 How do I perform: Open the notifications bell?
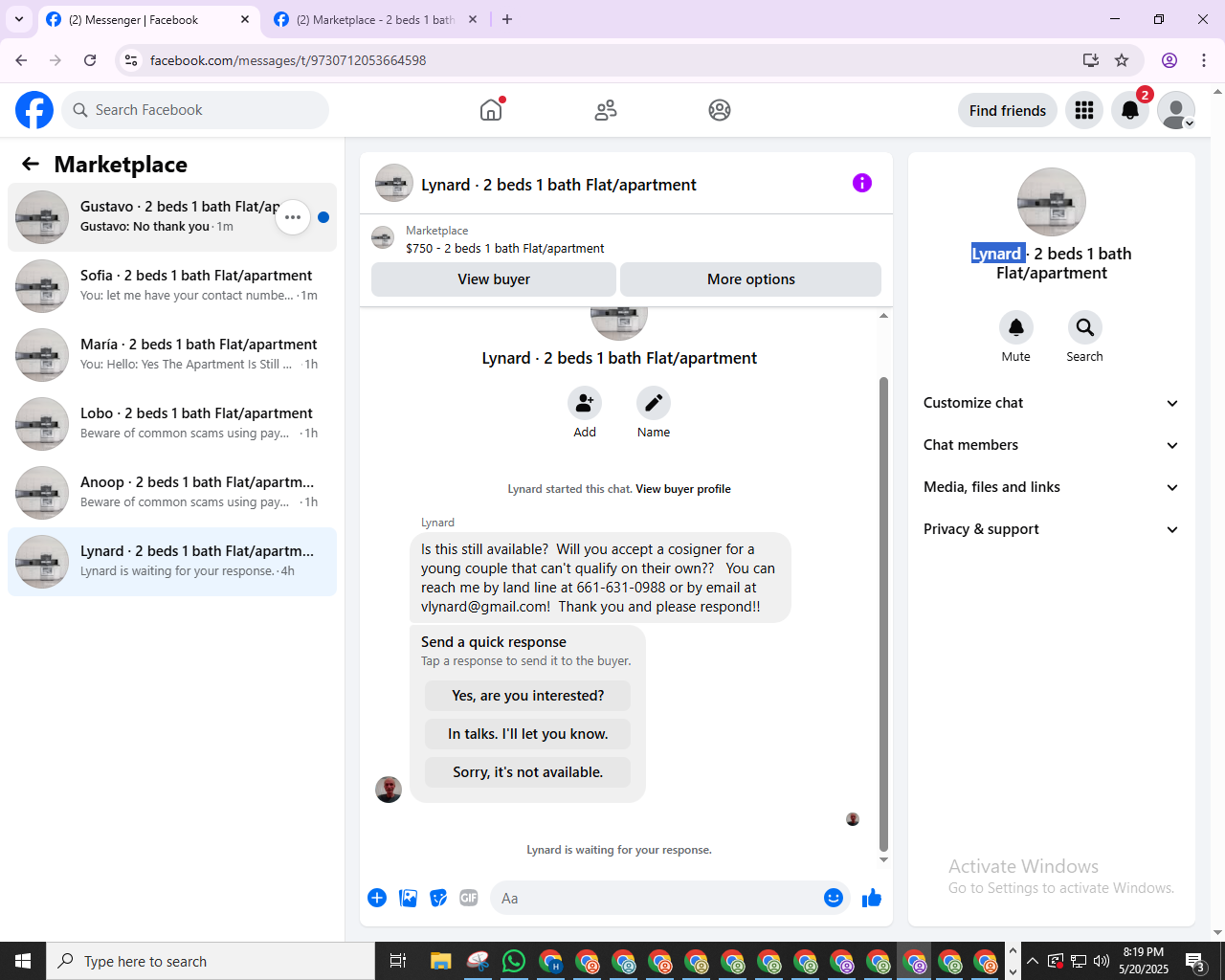1130,110
